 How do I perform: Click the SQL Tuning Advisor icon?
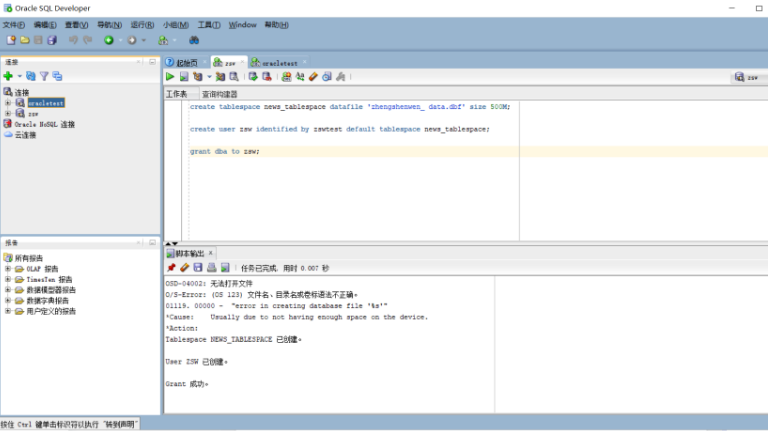click(x=234, y=76)
